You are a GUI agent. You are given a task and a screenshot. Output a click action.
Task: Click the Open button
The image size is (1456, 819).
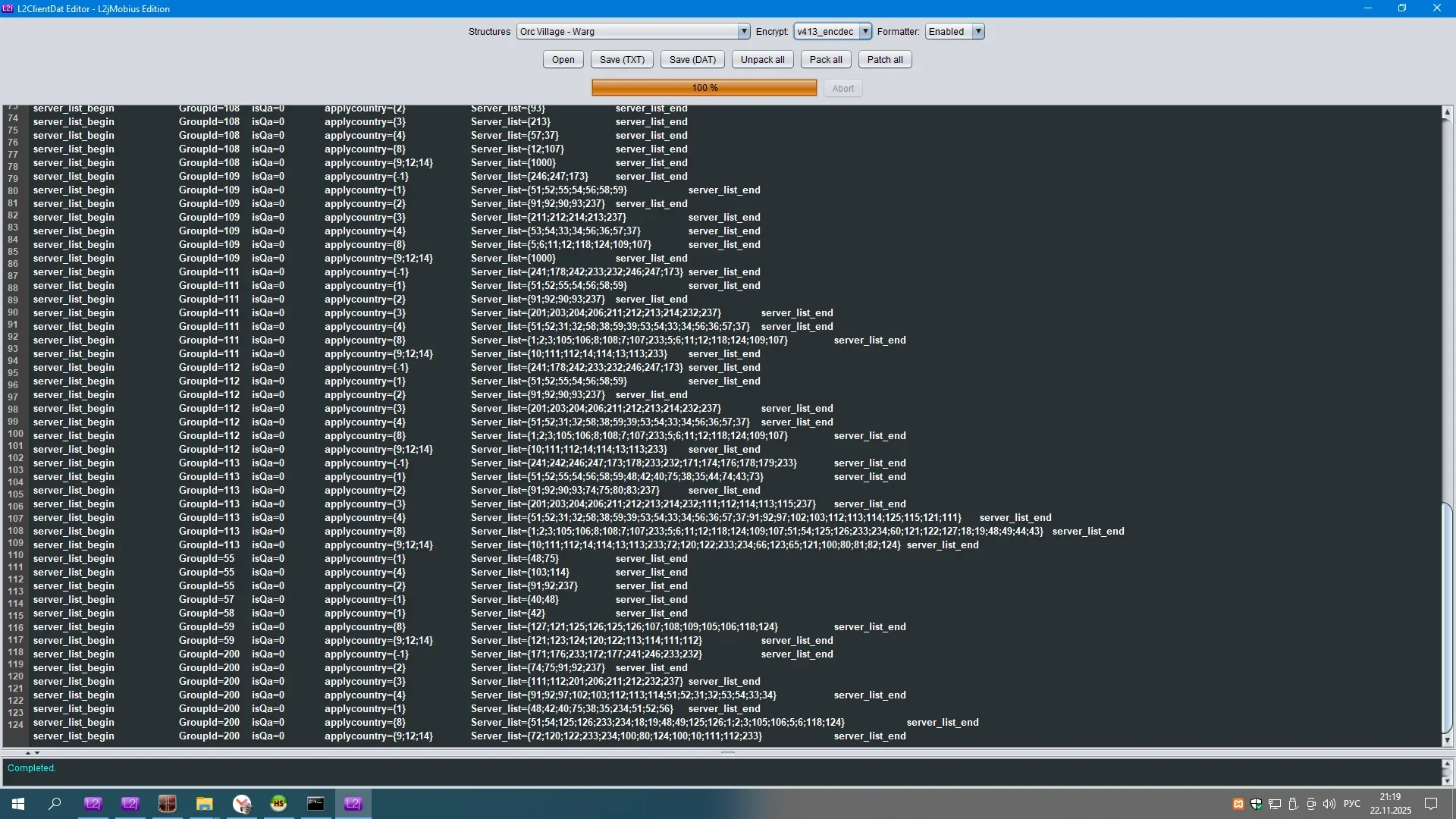[563, 60]
